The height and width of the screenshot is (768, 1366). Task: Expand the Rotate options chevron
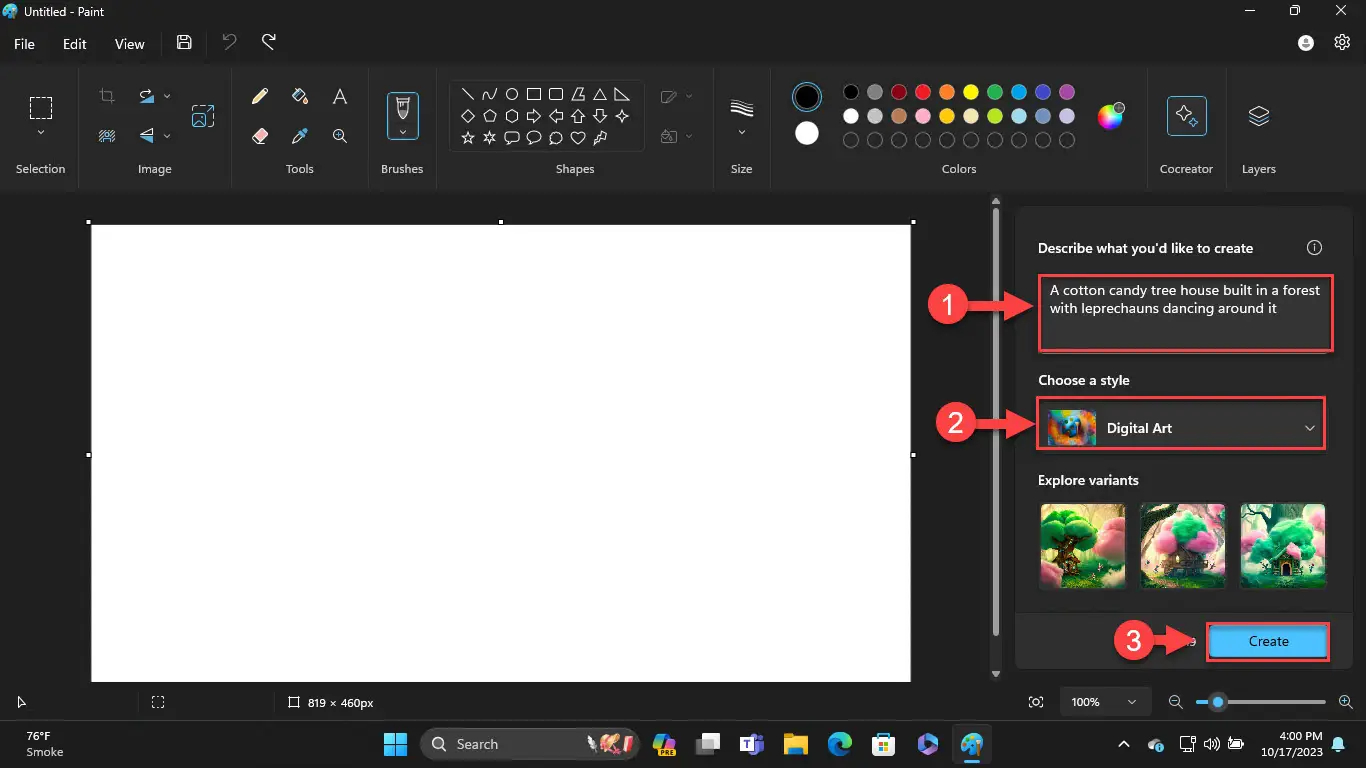167,96
